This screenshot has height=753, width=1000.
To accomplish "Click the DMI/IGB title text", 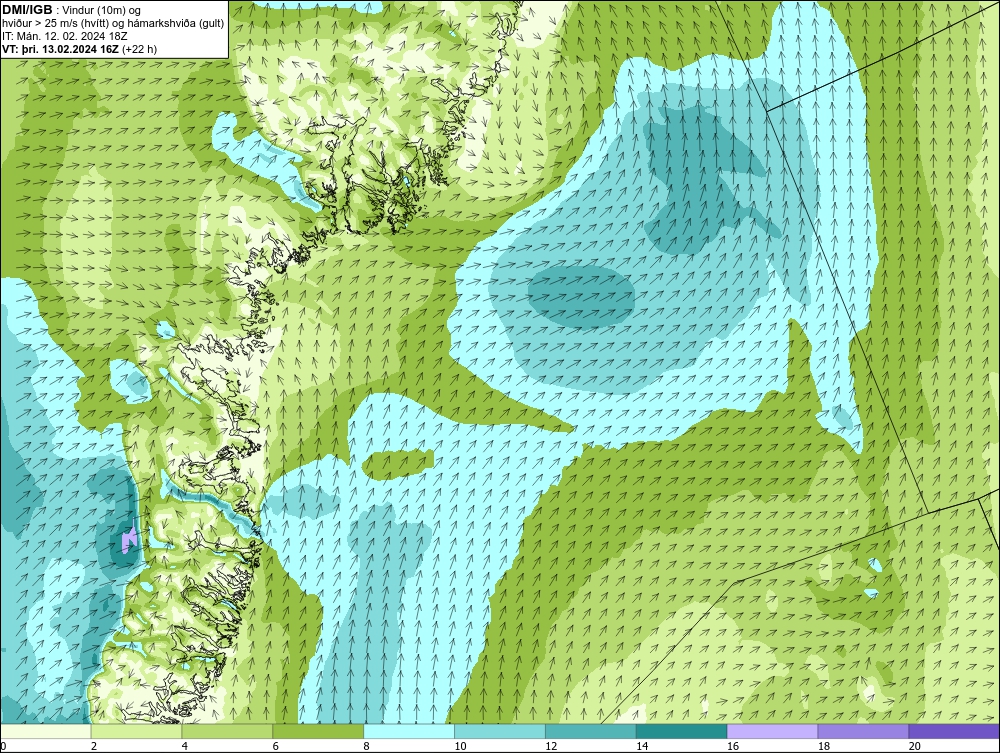I will pyautogui.click(x=27, y=10).
